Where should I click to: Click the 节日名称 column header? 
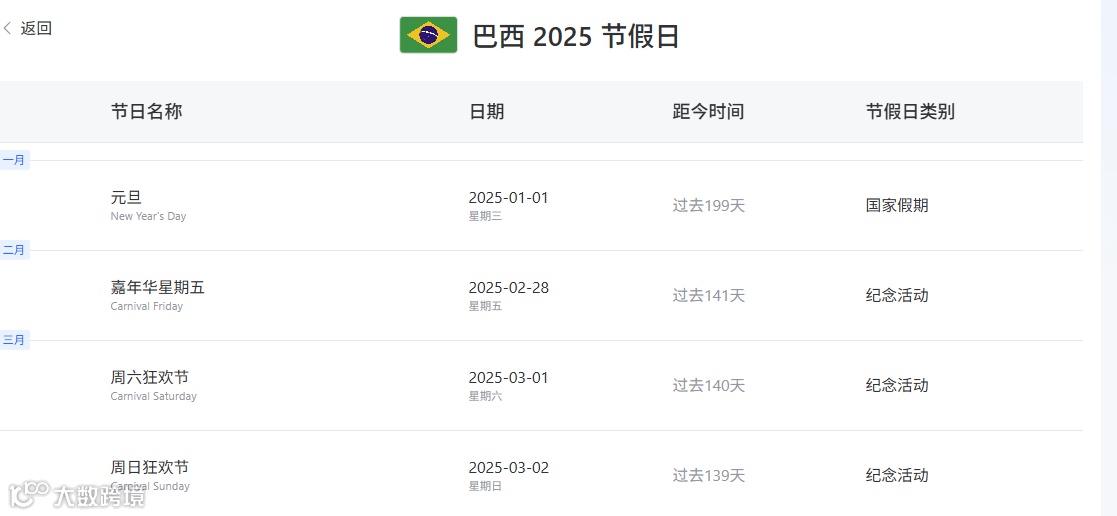(146, 111)
